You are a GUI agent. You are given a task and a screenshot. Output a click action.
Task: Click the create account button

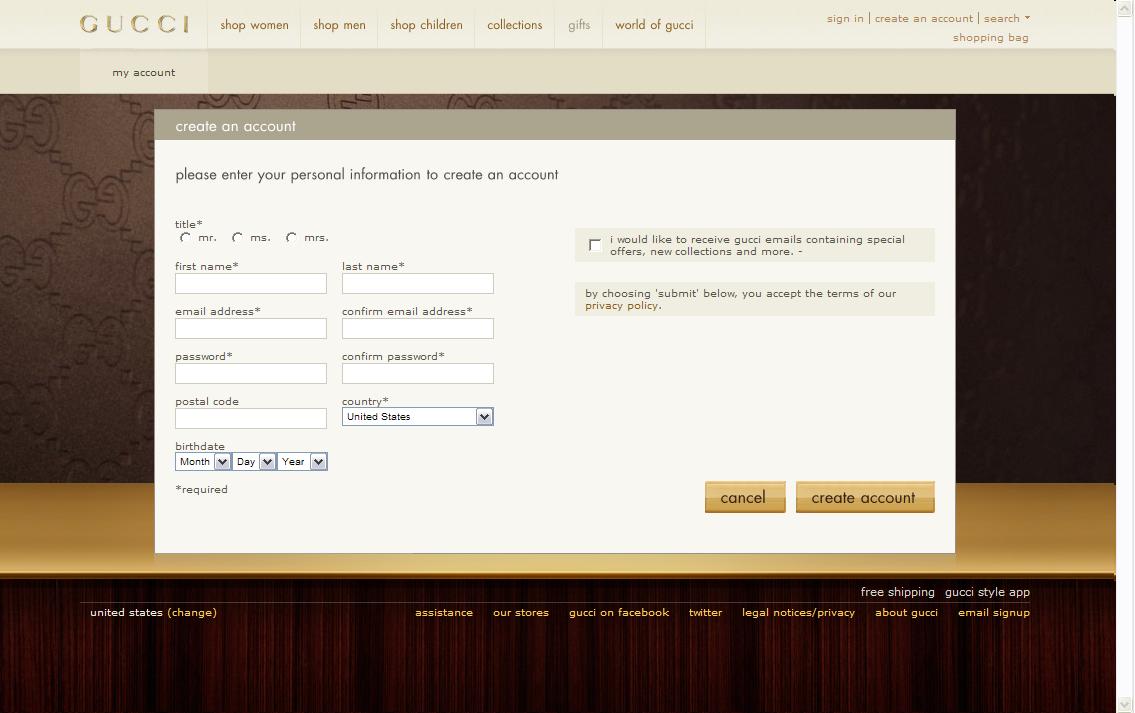point(865,497)
